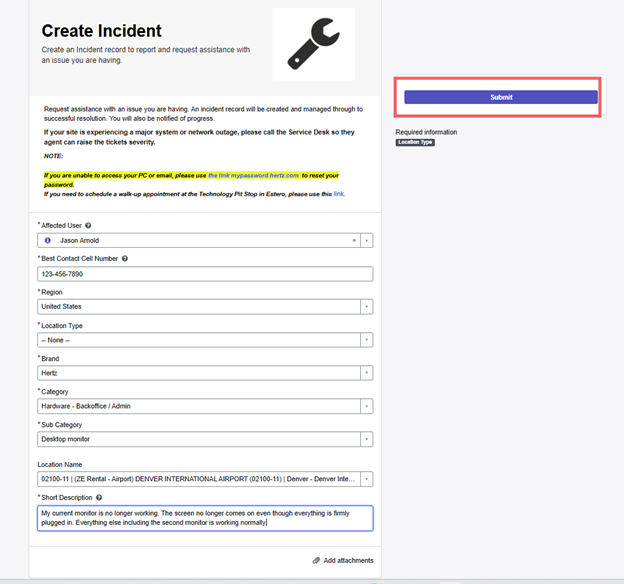Viewport: 624px width, 584px height.
Task: Follow the walk-up appointment link
Action: coord(339,194)
